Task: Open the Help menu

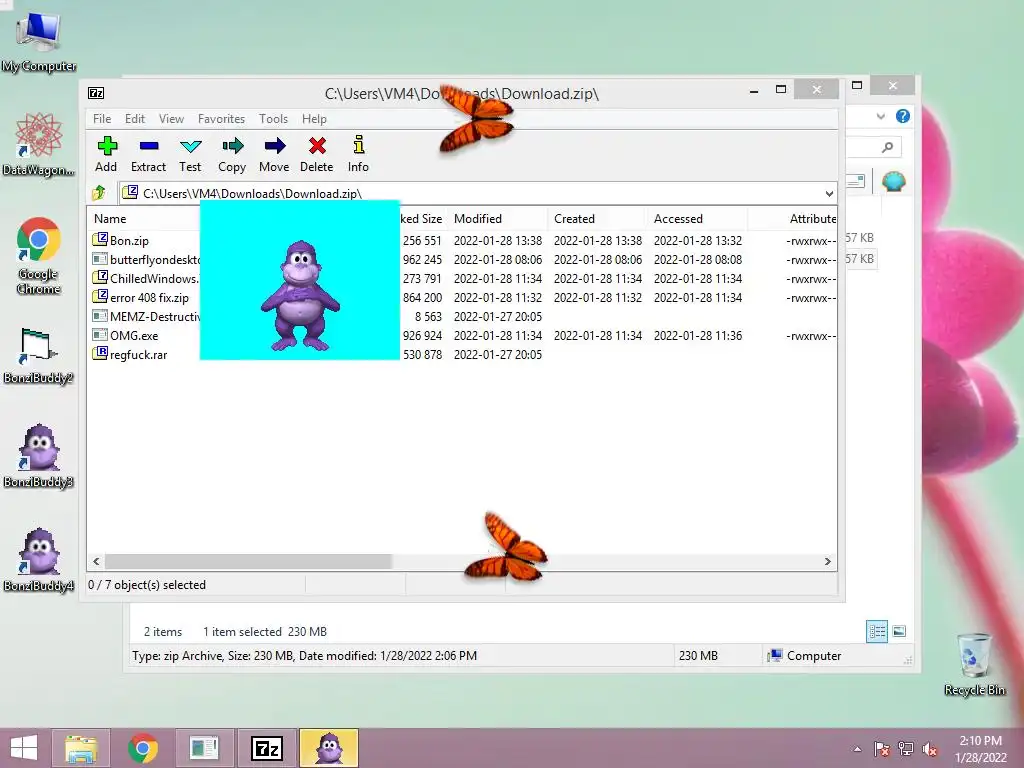Action: click(314, 119)
